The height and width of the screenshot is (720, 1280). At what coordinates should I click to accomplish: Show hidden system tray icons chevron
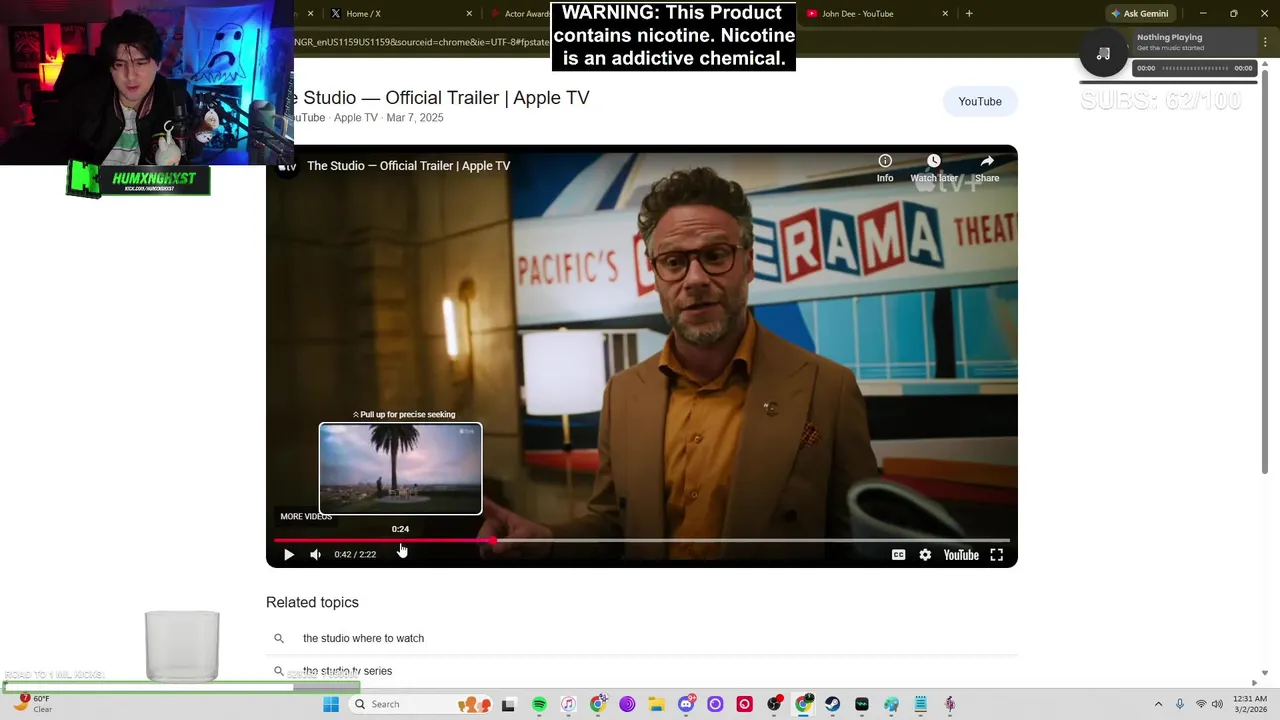tap(1158, 704)
